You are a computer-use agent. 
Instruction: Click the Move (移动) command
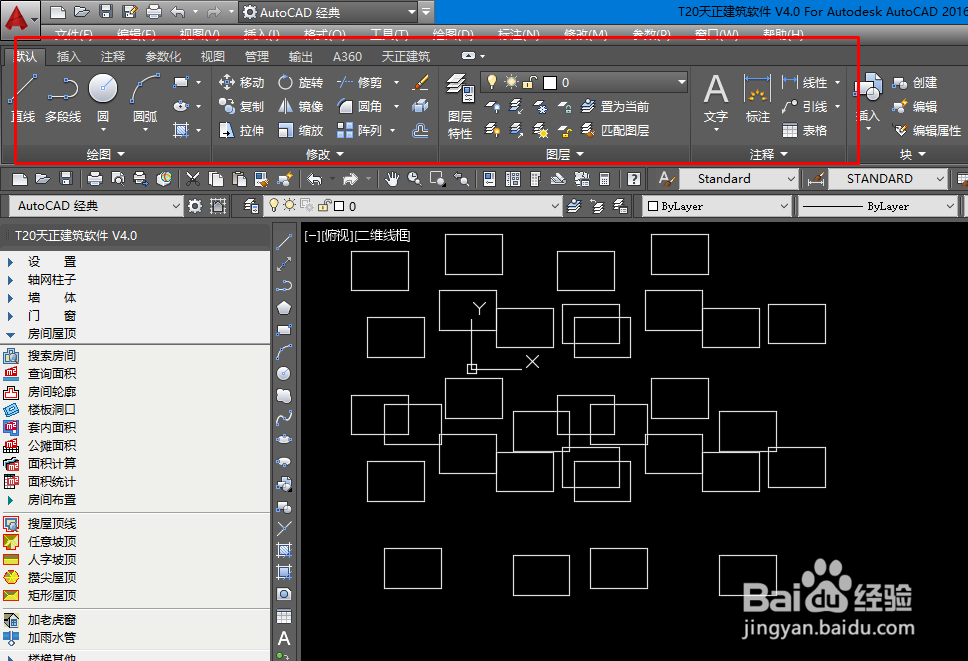click(241, 82)
